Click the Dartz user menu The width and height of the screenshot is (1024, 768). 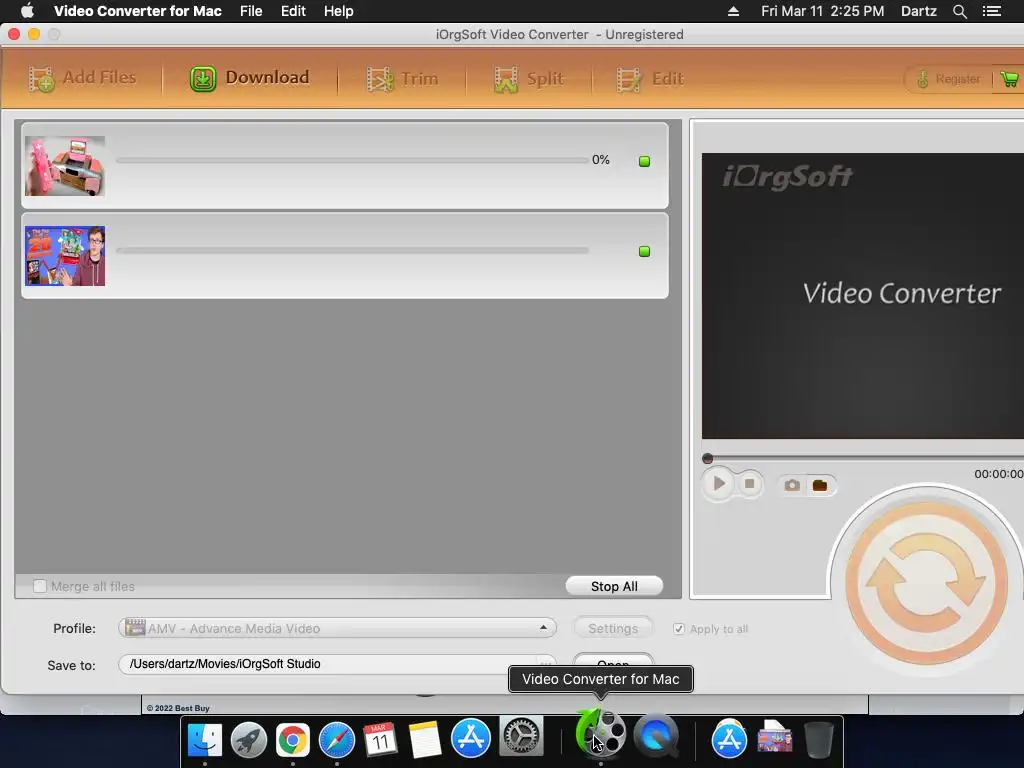pos(918,11)
